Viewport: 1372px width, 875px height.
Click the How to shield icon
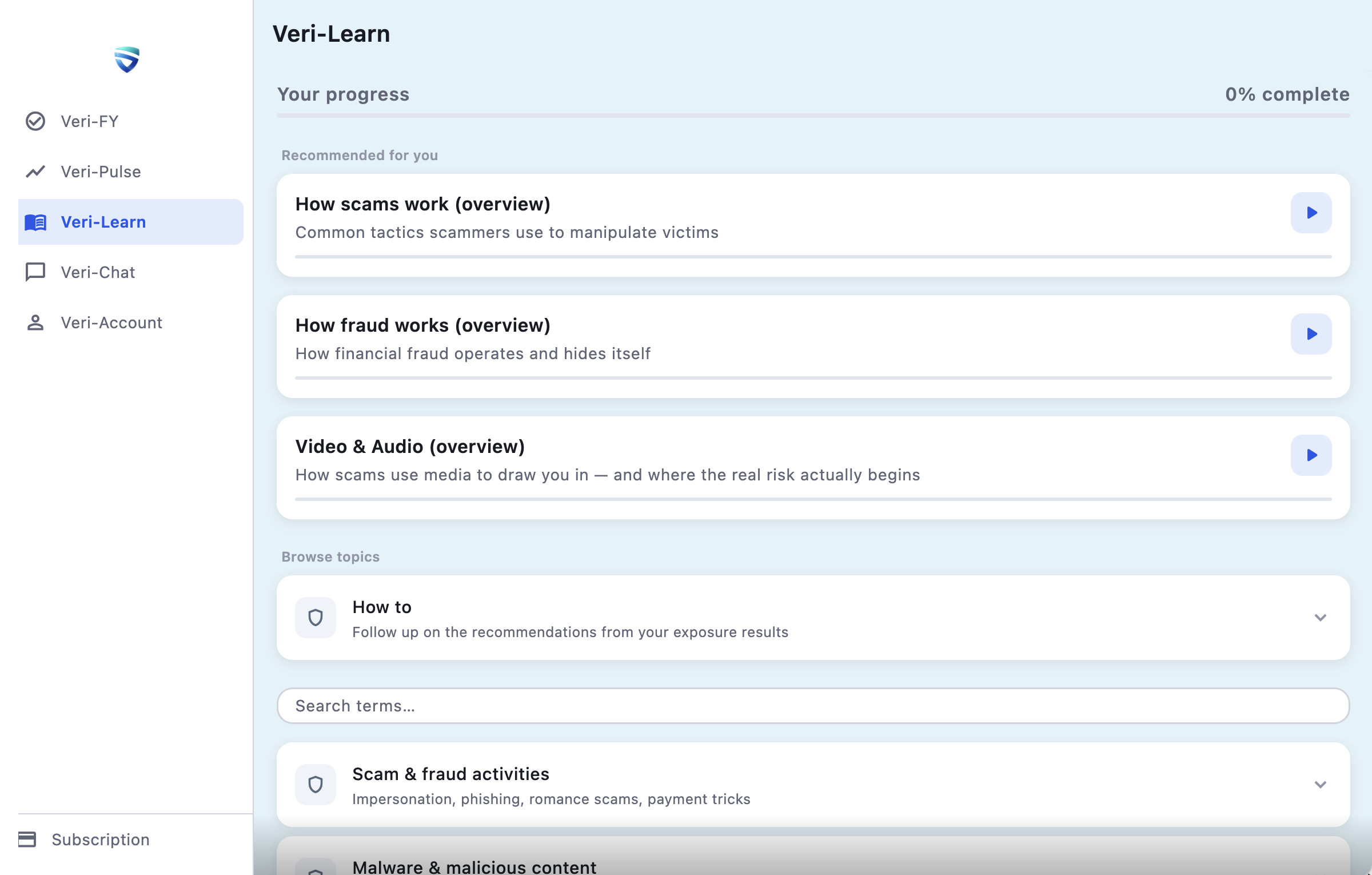point(316,618)
